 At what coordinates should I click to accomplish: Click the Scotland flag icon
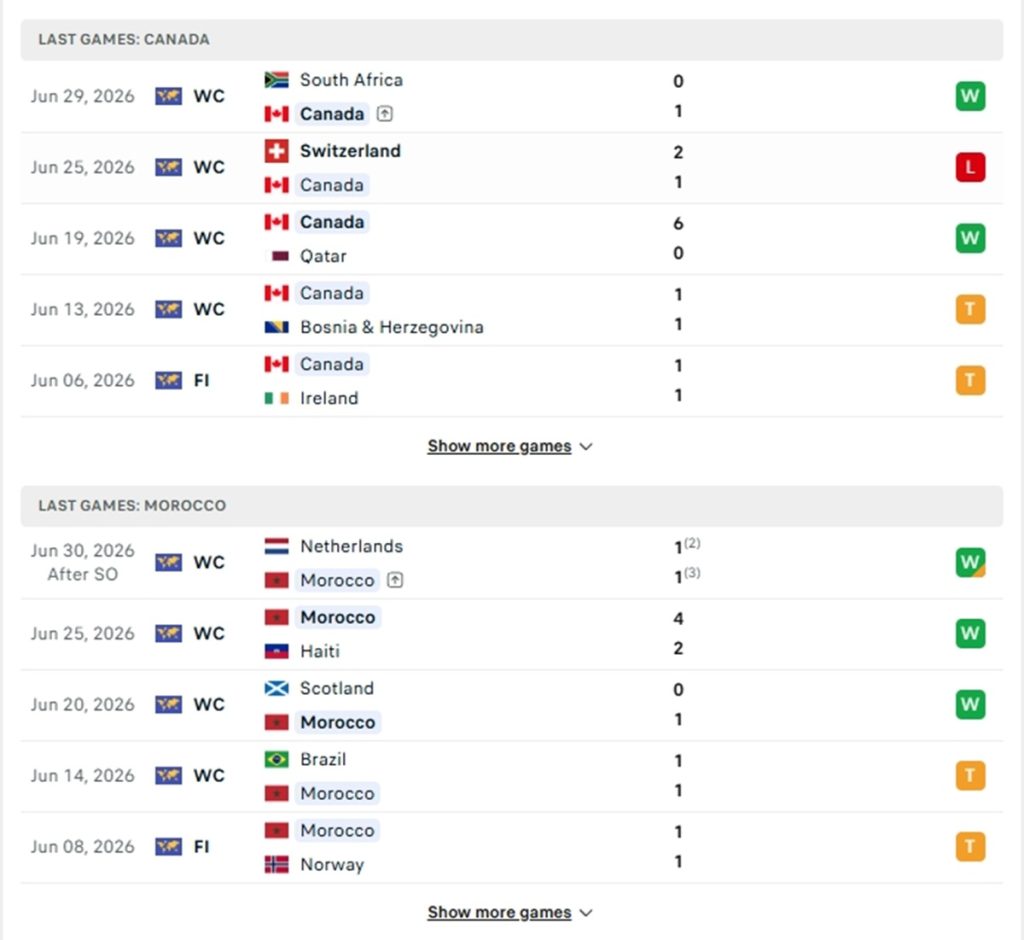pos(276,688)
